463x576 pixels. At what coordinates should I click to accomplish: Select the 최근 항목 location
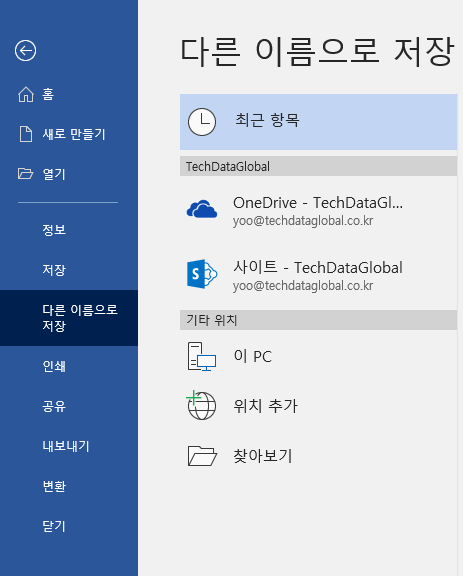pos(319,122)
